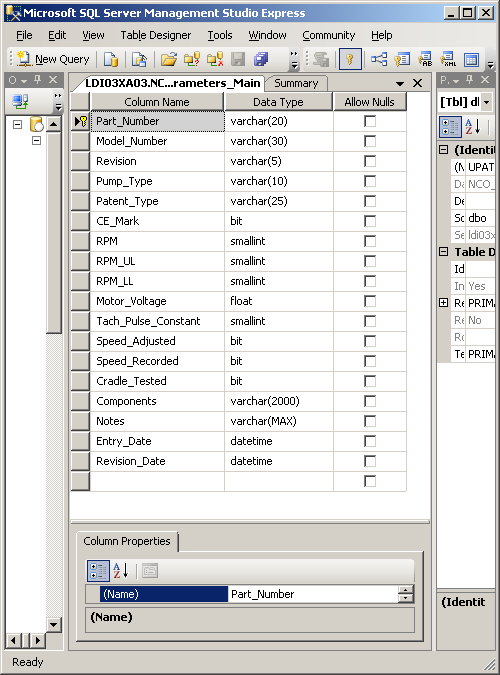Screen dimensions: 500x675
Task: Open the Table Designer menu
Action: pyautogui.click(x=155, y=35)
